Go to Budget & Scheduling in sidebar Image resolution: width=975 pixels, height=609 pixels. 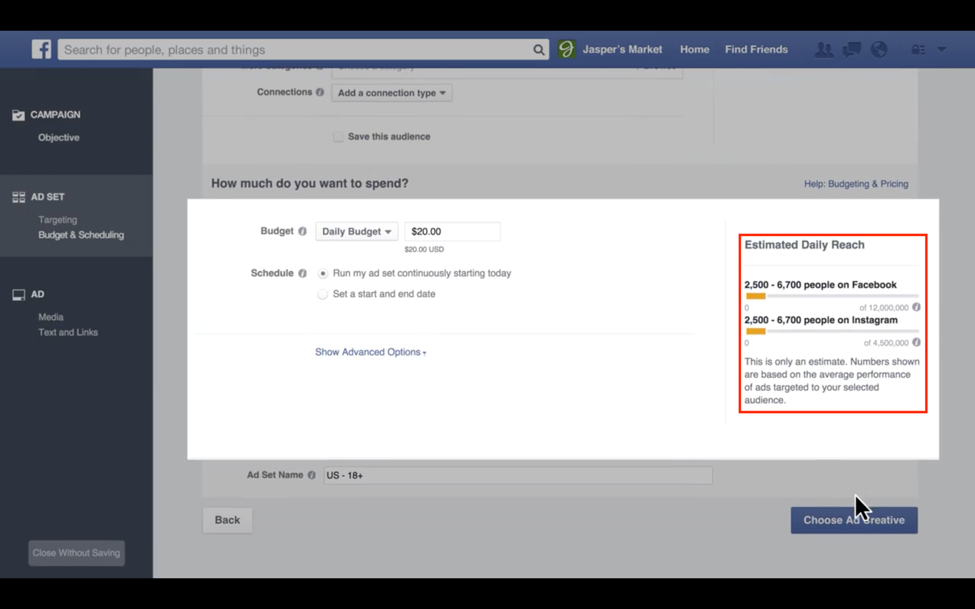tap(81, 235)
